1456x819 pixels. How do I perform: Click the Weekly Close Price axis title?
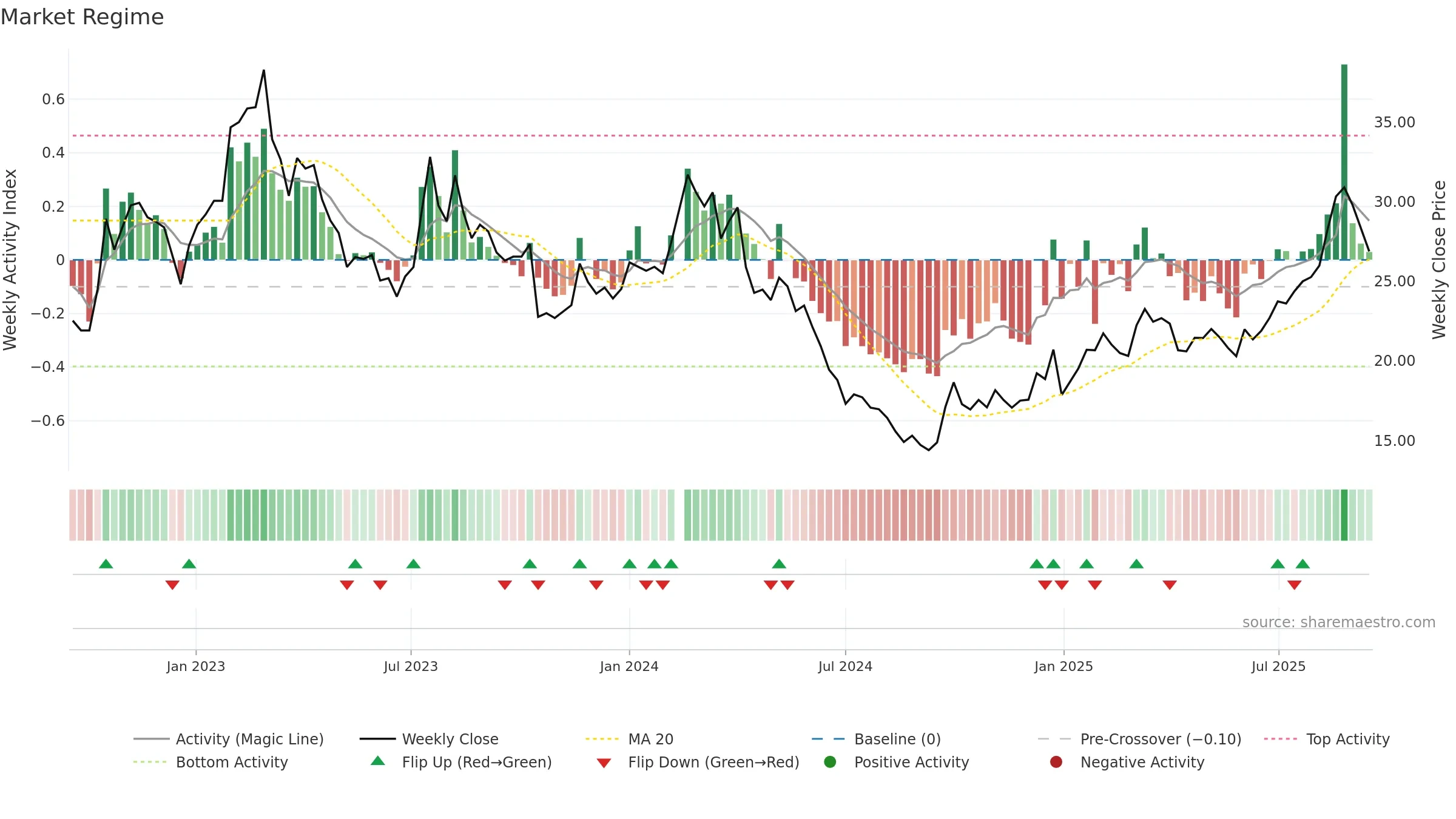click(x=1439, y=260)
